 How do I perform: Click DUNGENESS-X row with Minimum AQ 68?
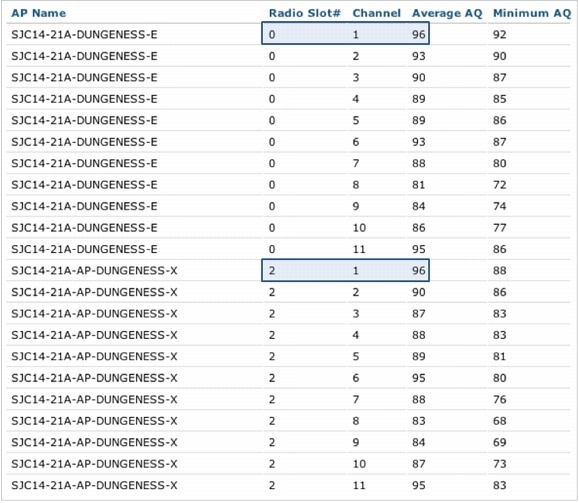(288, 421)
